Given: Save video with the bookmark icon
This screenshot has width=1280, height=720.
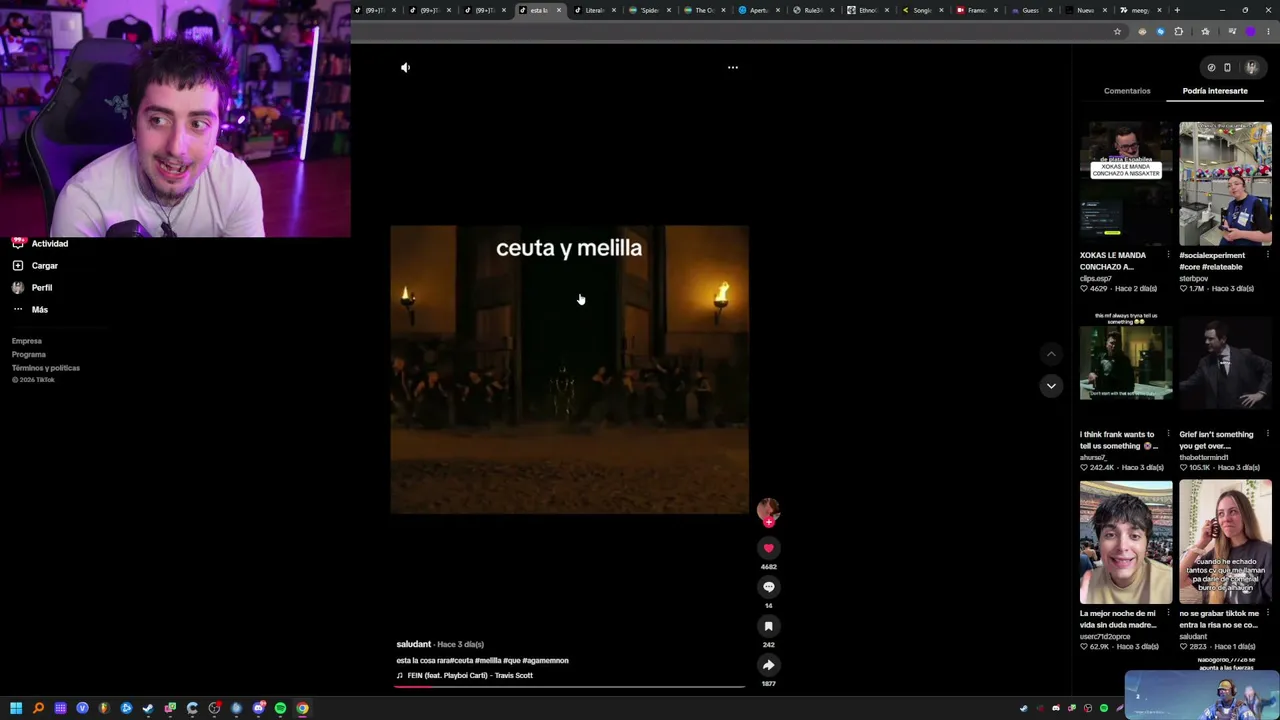Looking at the screenshot, I should pyautogui.click(x=768, y=626).
